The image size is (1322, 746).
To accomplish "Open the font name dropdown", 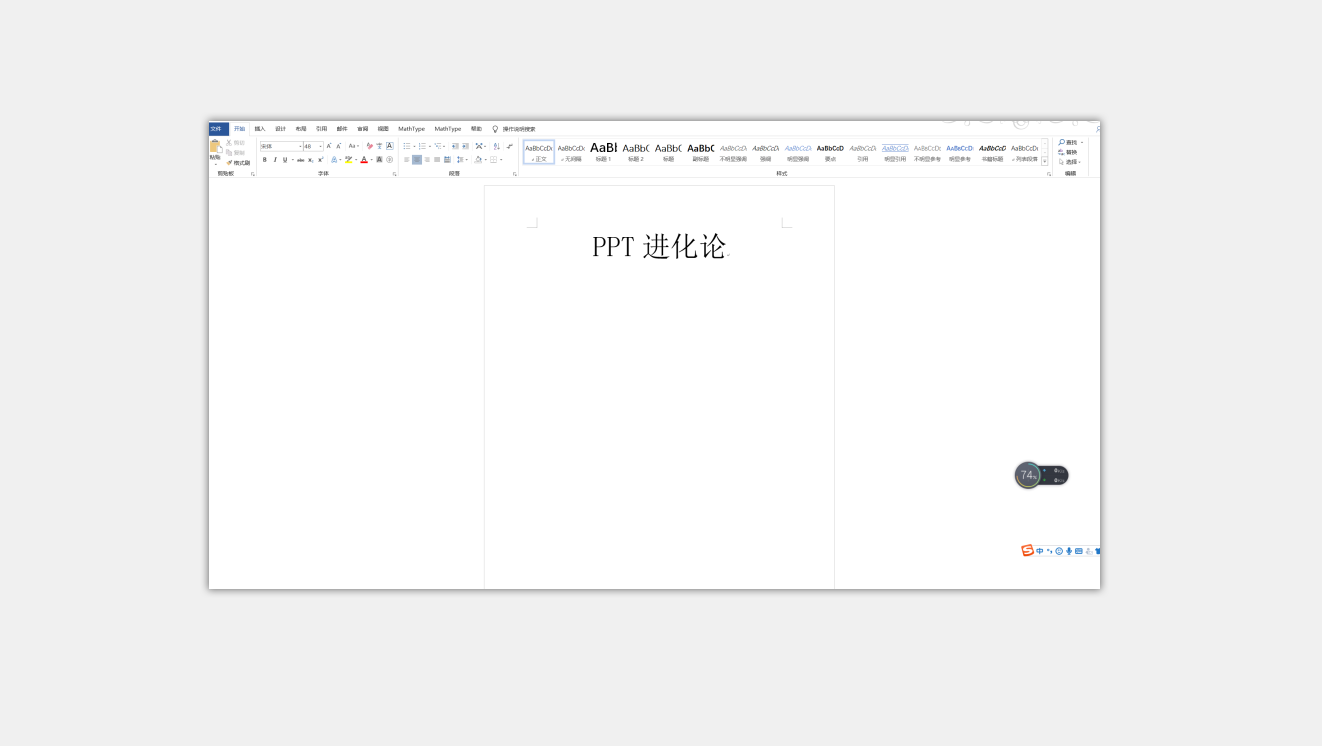I will (x=300, y=147).
